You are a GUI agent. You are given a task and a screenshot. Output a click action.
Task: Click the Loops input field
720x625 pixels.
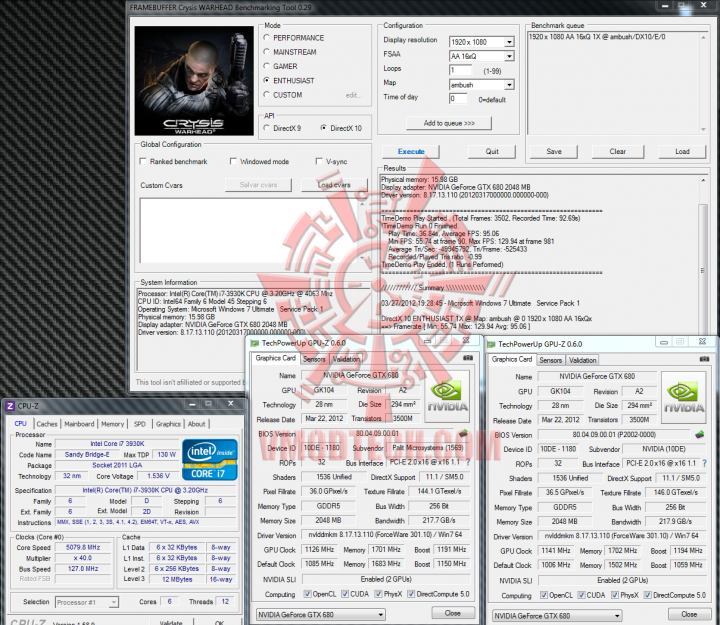point(461,70)
